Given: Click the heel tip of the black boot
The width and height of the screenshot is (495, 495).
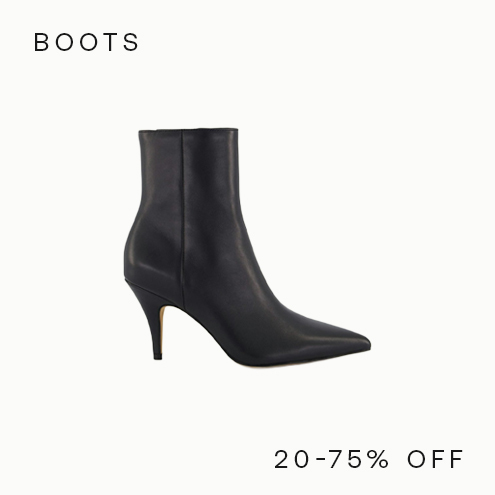Looking at the screenshot, I should pyautogui.click(x=157, y=355).
